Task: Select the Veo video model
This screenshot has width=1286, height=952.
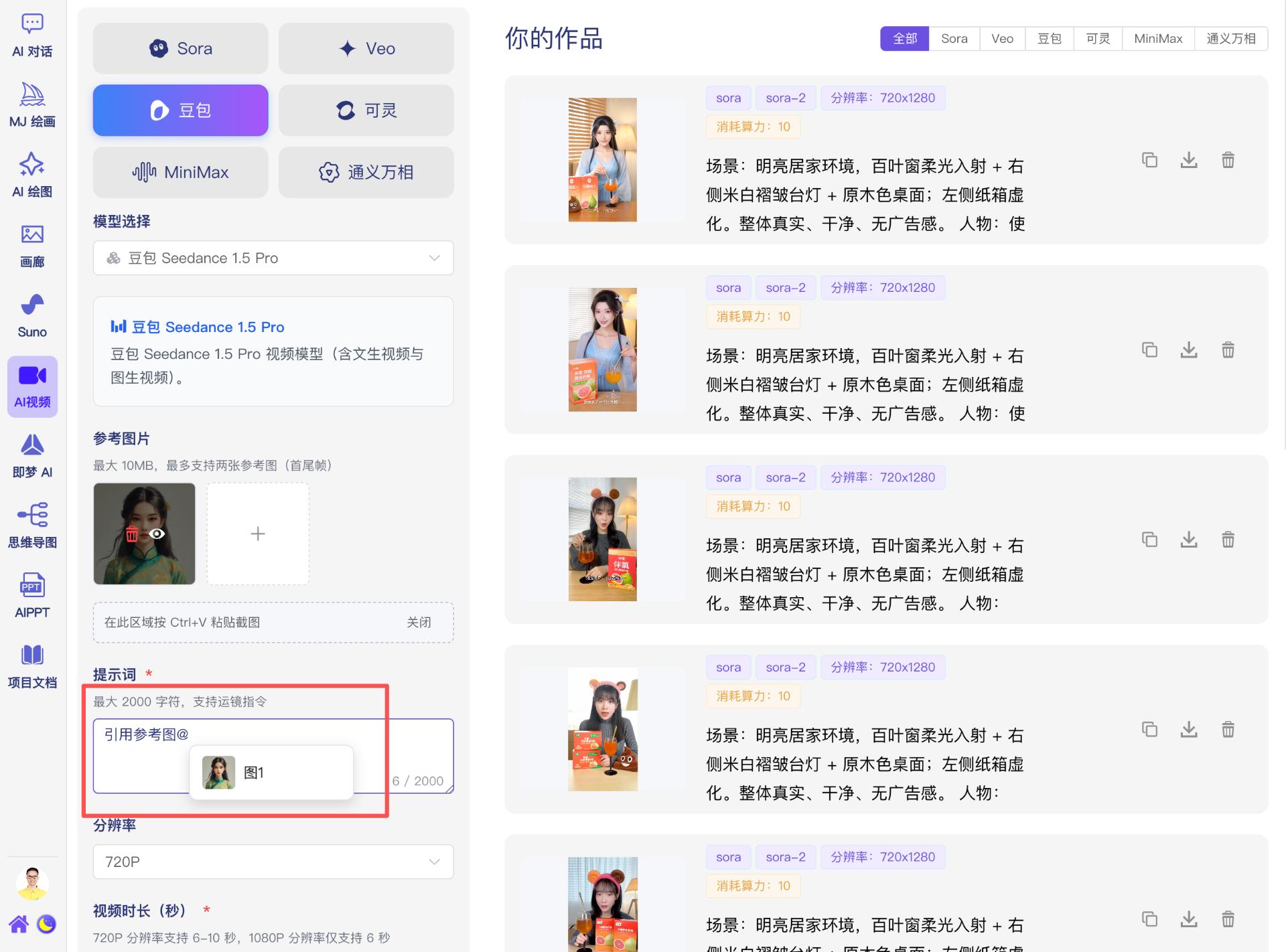Action: click(366, 48)
